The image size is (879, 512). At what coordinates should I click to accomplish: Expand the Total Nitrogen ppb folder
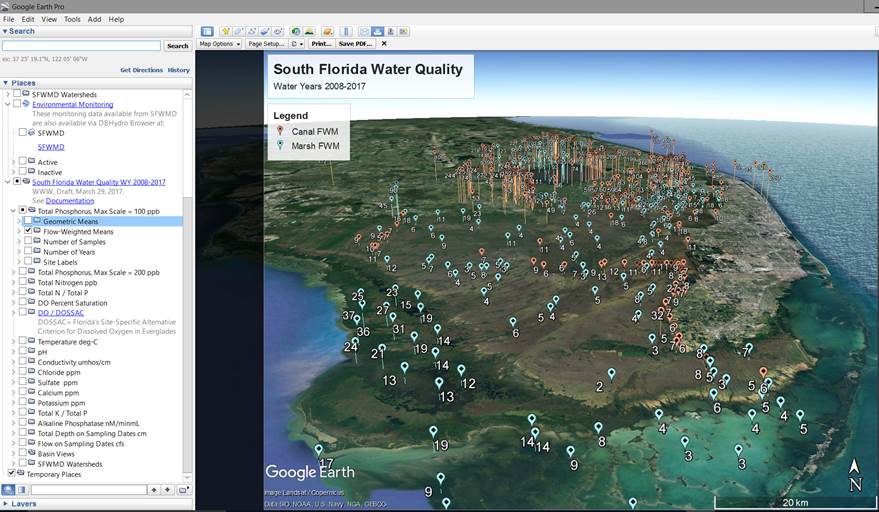tap(13, 282)
